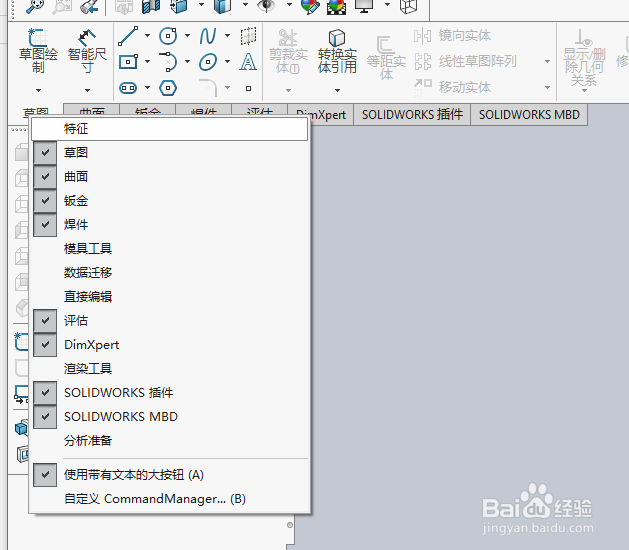Click the Apply Scene icon
The height and width of the screenshot is (550, 629).
pos(336,6)
